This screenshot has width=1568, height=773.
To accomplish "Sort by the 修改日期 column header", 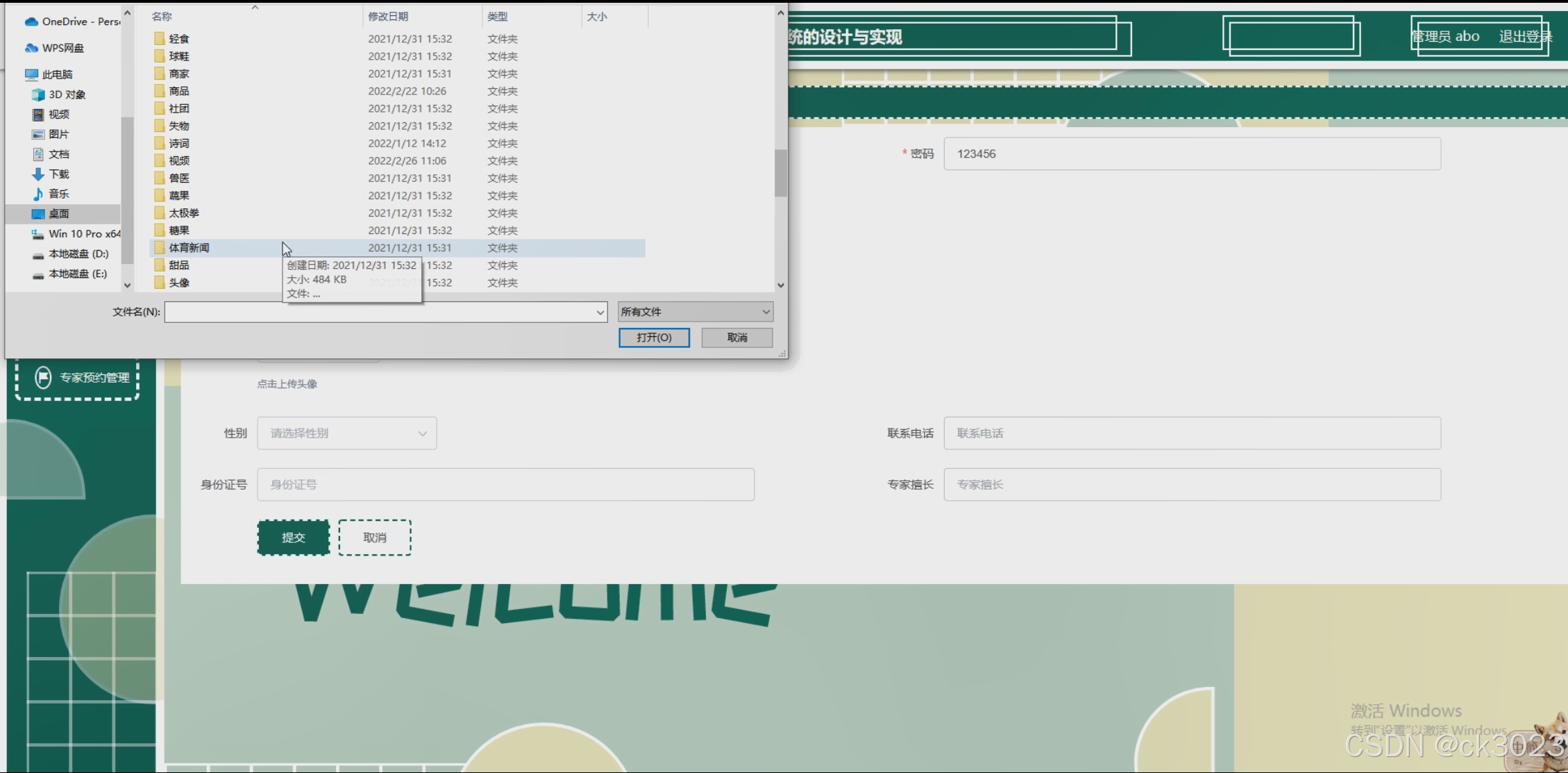I will (x=388, y=16).
